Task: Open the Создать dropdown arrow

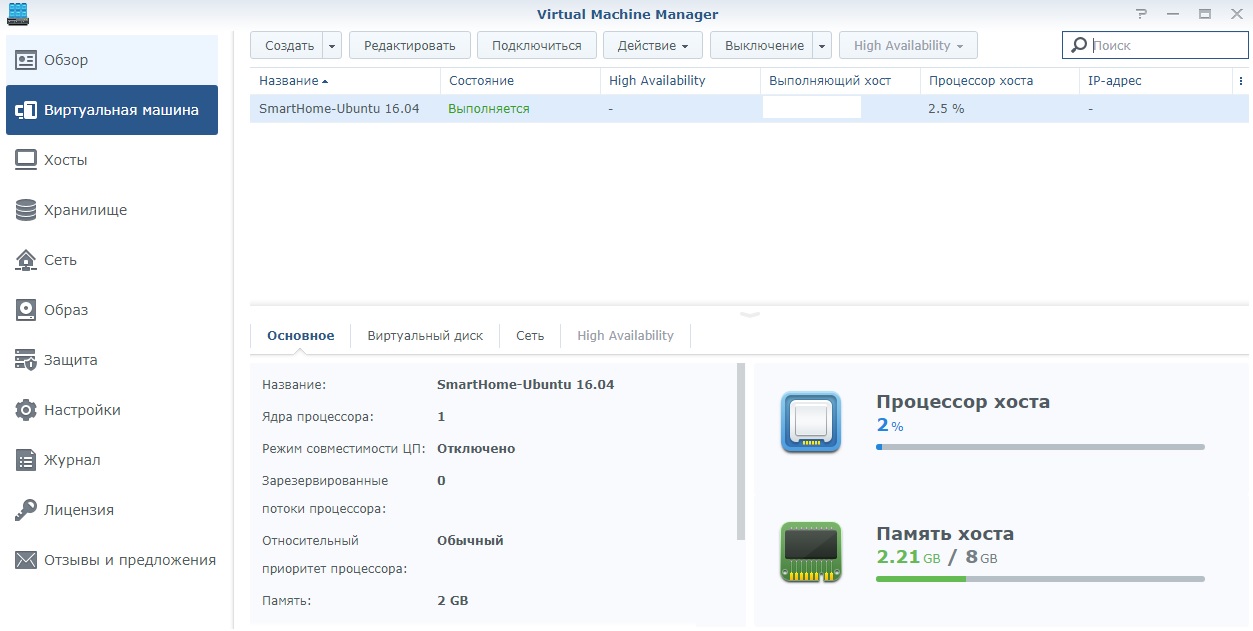Action: point(330,45)
